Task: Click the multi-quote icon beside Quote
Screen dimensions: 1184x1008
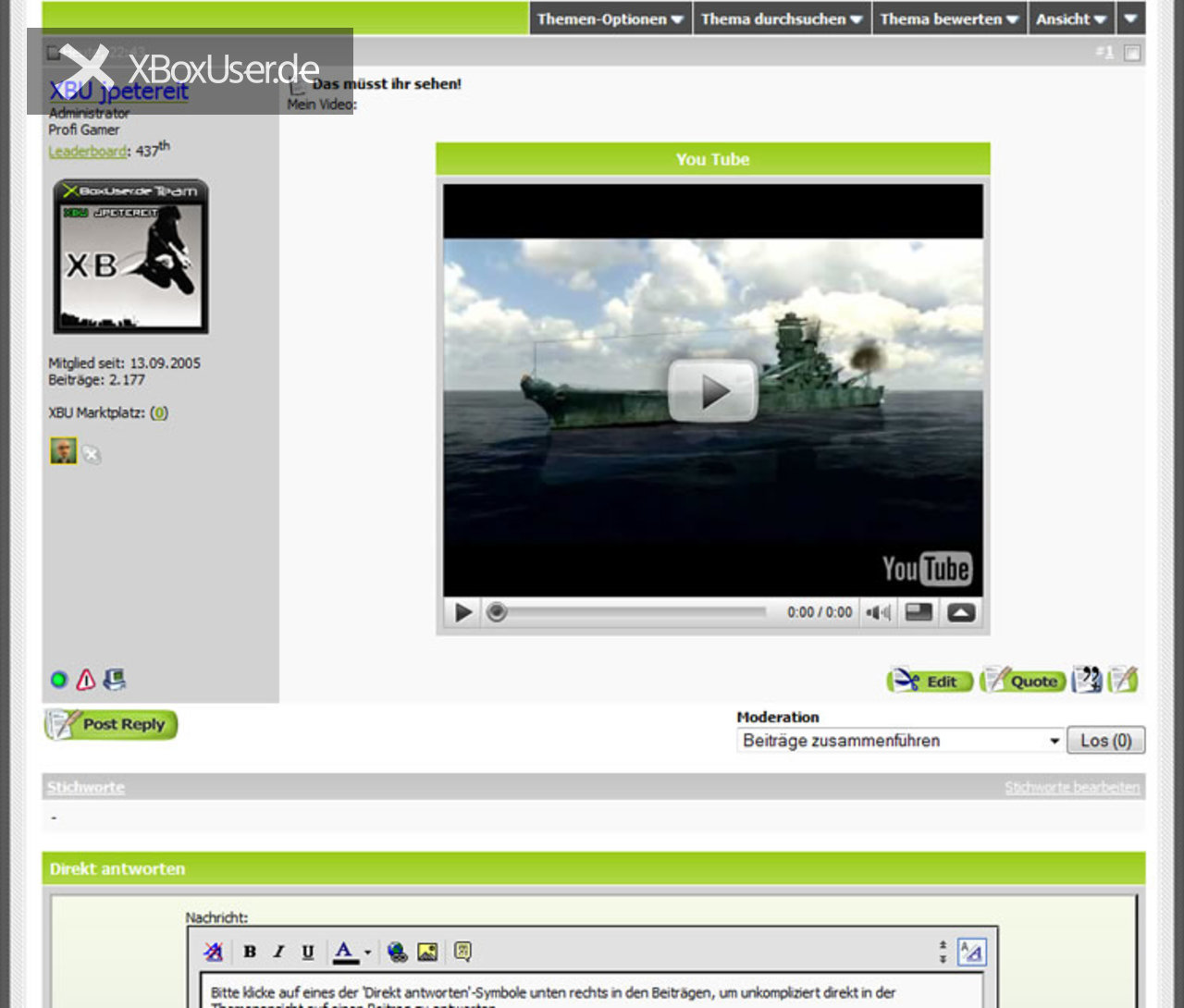Action: [1087, 680]
